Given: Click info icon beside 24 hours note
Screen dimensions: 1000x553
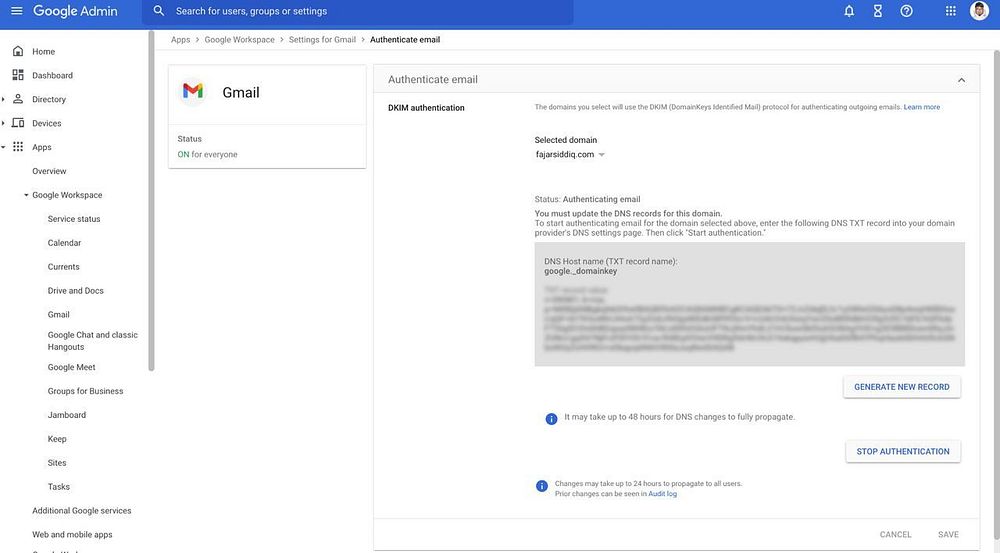Looking at the screenshot, I should [x=541, y=486].
